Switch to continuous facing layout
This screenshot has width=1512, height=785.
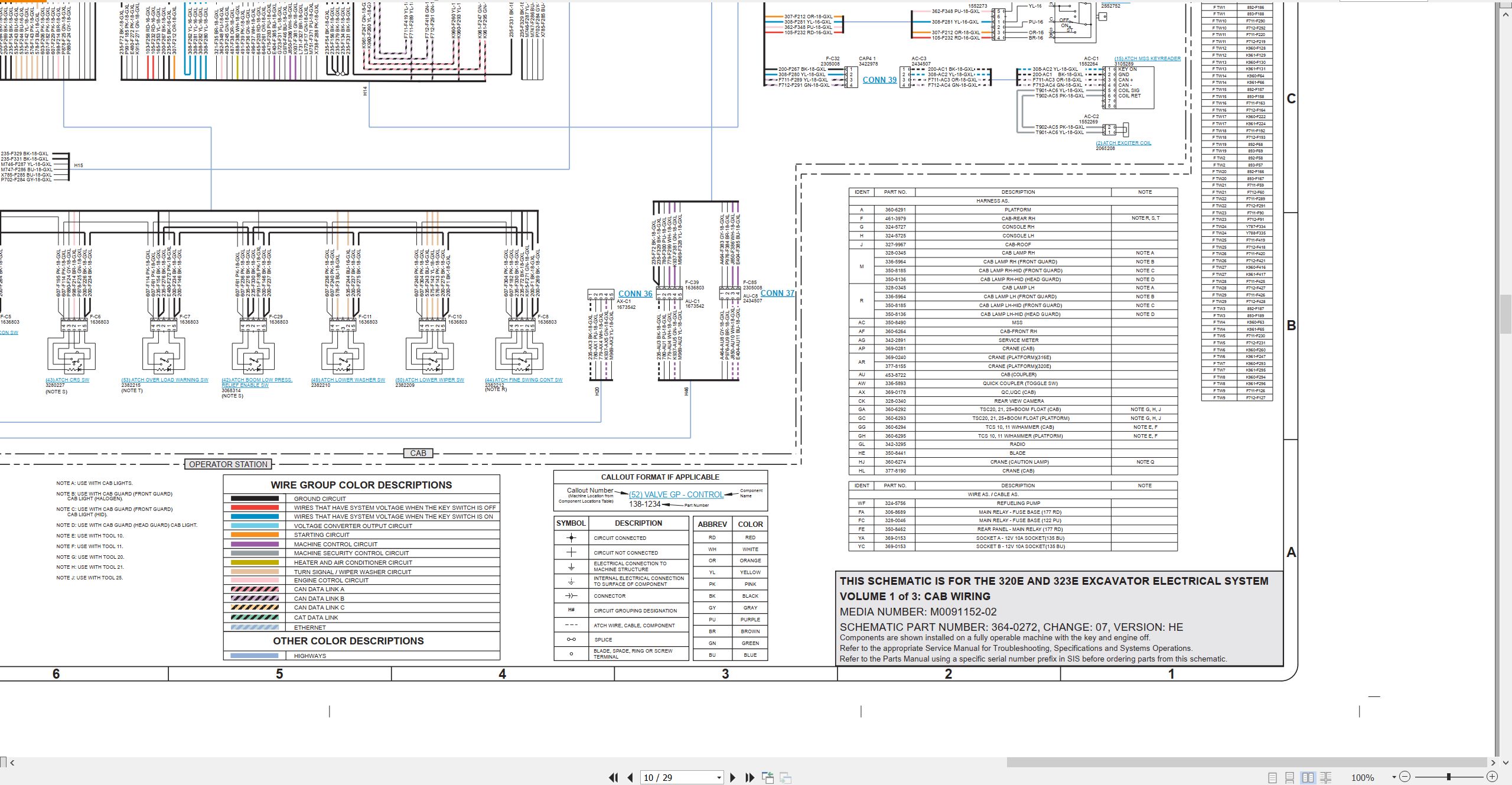coord(1326,778)
